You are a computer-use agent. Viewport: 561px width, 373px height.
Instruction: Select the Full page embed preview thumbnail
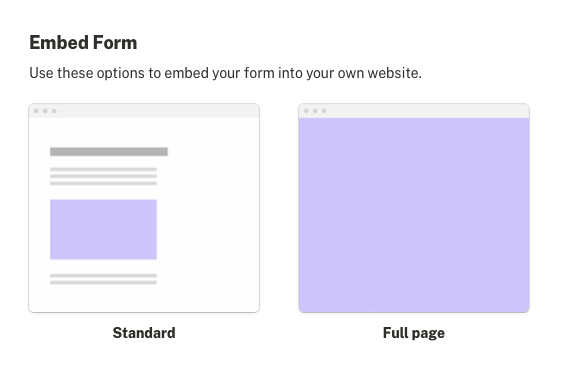click(414, 208)
